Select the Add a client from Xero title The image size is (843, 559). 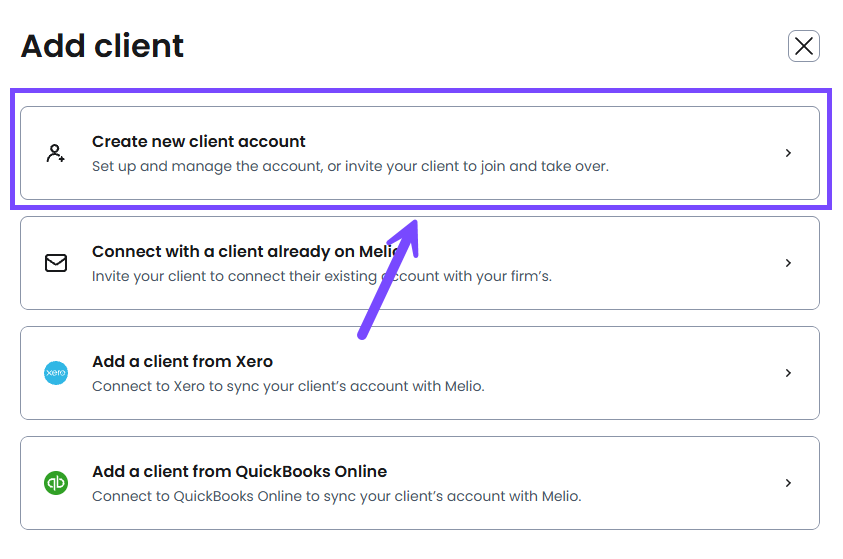(182, 361)
